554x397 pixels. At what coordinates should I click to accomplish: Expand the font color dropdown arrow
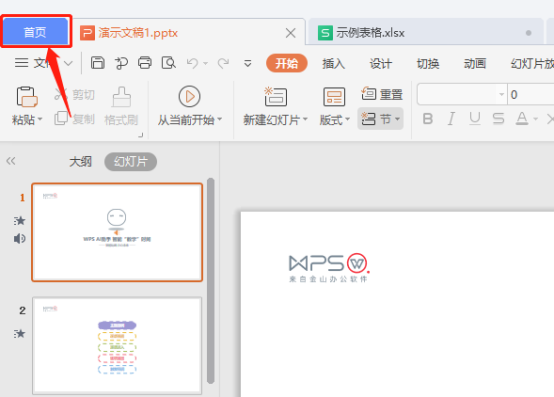click(x=536, y=119)
